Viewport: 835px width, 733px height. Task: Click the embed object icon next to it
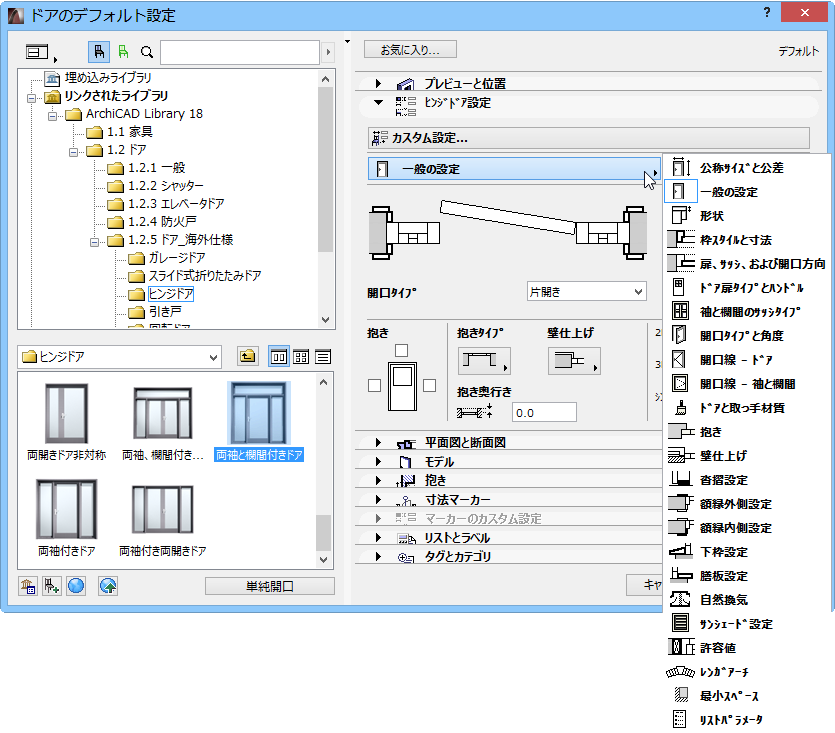[50, 585]
